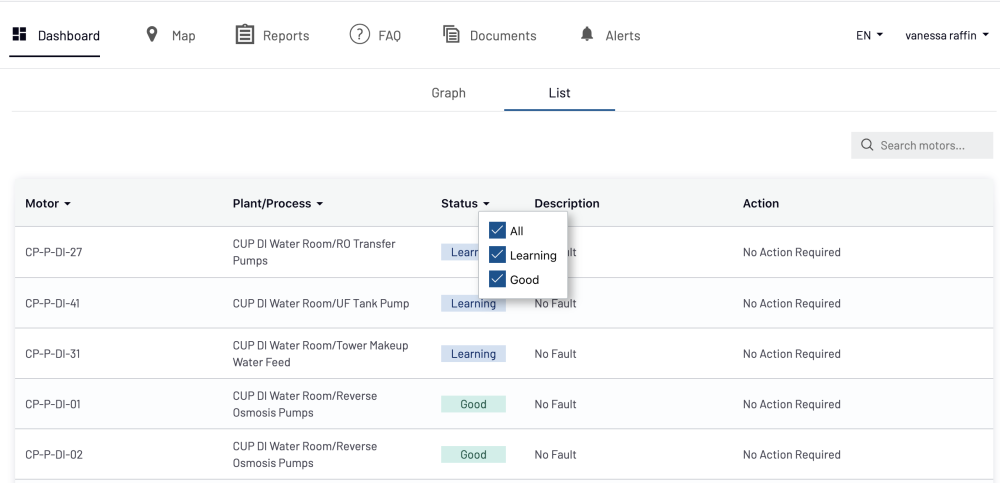The height and width of the screenshot is (483, 1000).
Task: Click the Map pin icon
Action: click(x=152, y=35)
